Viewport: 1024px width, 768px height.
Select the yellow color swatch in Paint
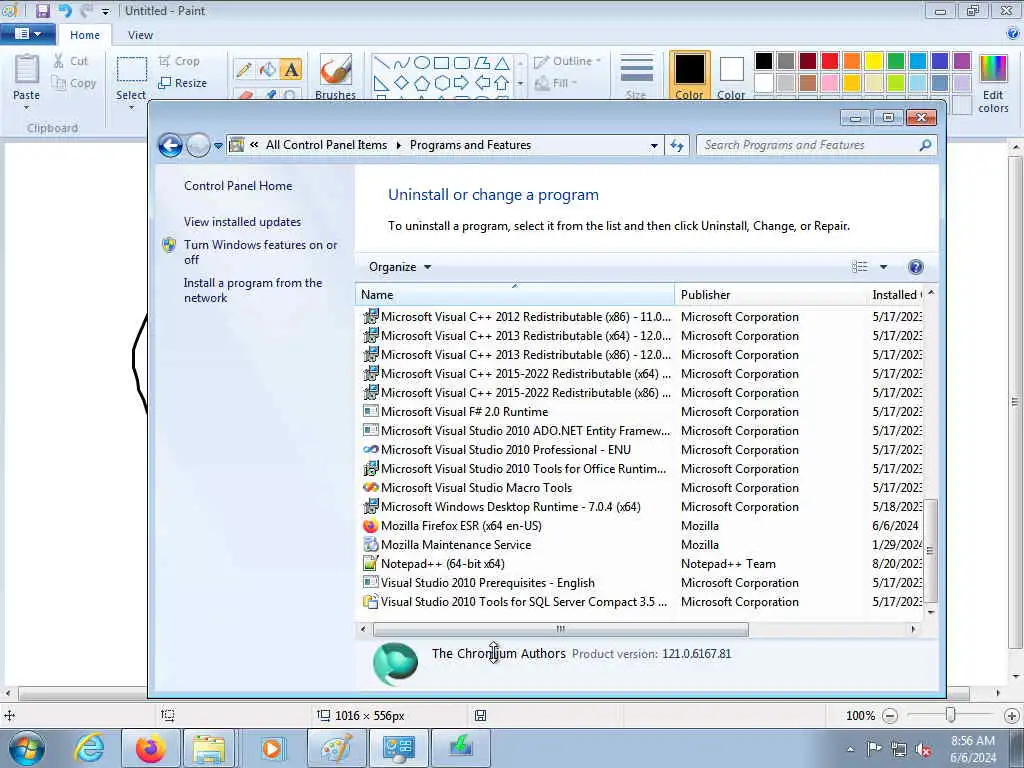[x=874, y=61]
